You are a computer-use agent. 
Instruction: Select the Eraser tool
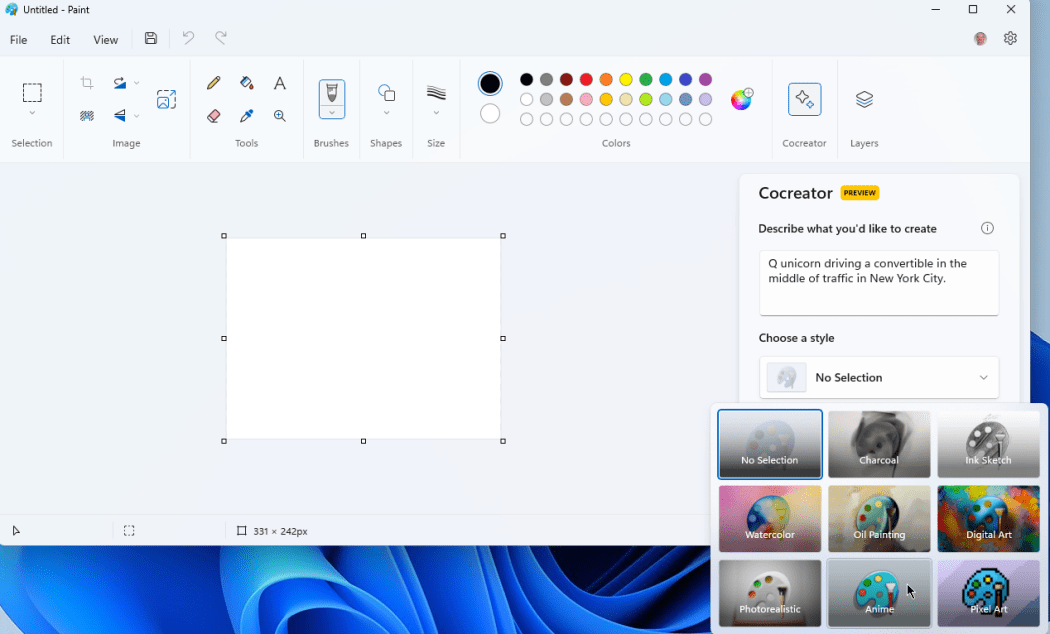[x=213, y=116]
